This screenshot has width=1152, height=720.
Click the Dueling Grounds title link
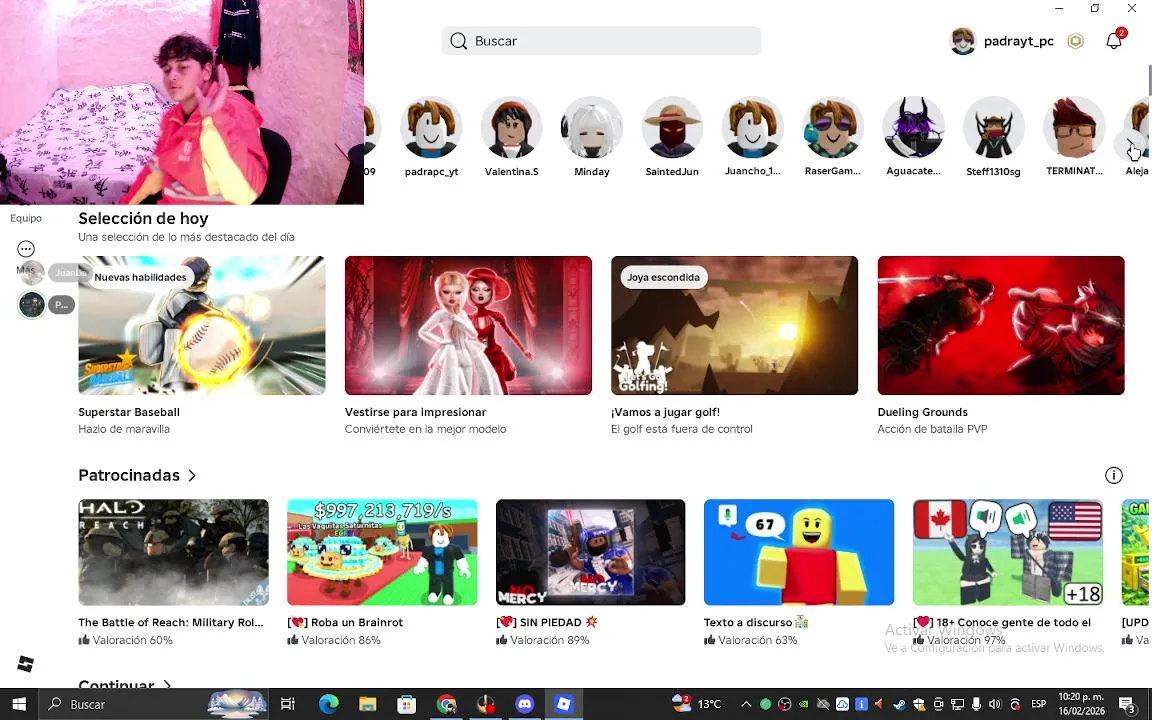[923, 412]
